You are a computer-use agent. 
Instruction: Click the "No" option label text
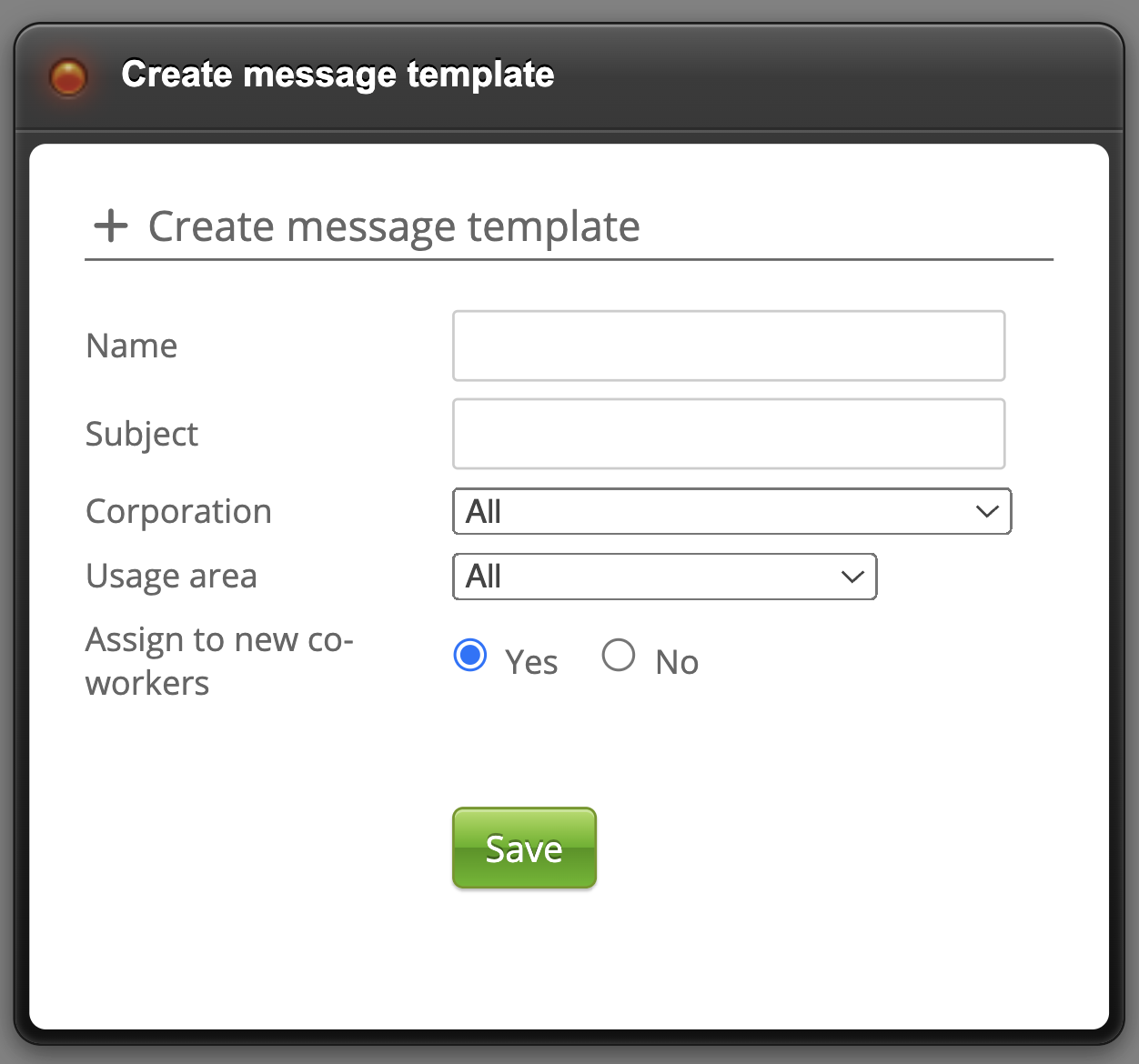point(677,663)
